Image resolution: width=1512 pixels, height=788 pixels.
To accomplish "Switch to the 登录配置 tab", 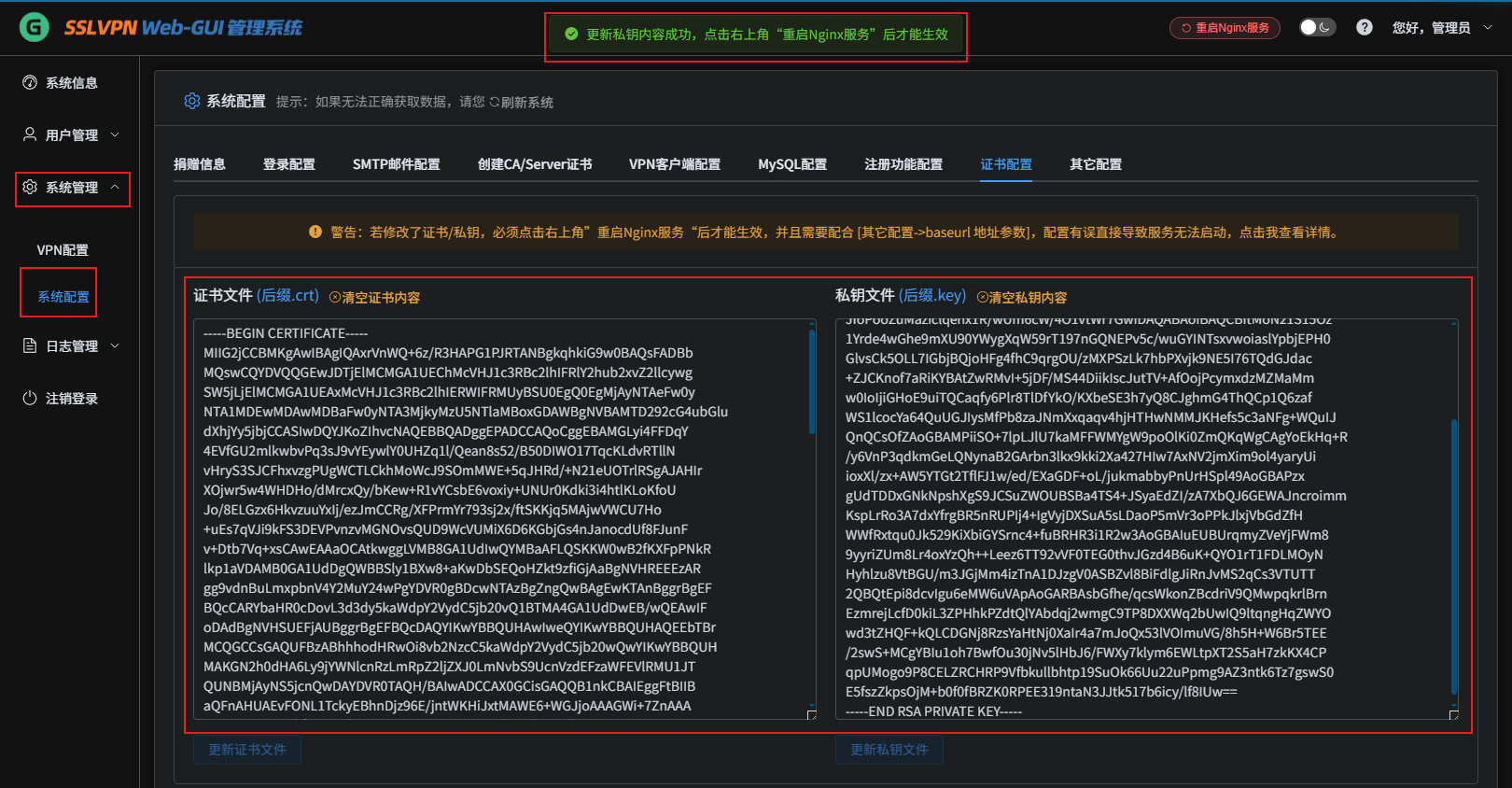I will click(289, 164).
